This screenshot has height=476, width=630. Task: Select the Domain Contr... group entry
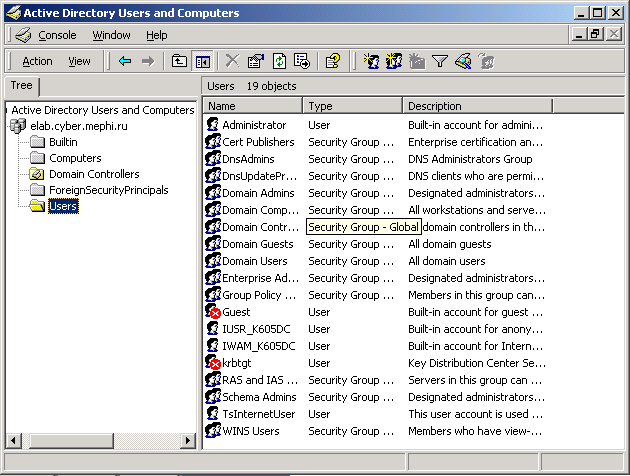[x=260, y=227]
